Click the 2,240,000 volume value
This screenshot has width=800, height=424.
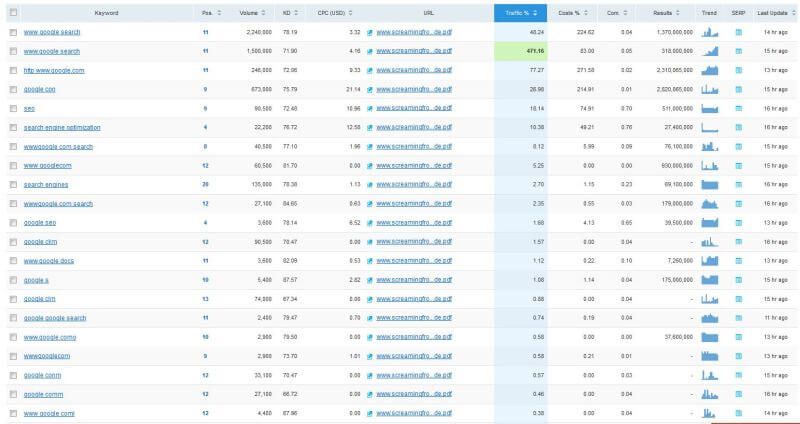click(x=259, y=32)
